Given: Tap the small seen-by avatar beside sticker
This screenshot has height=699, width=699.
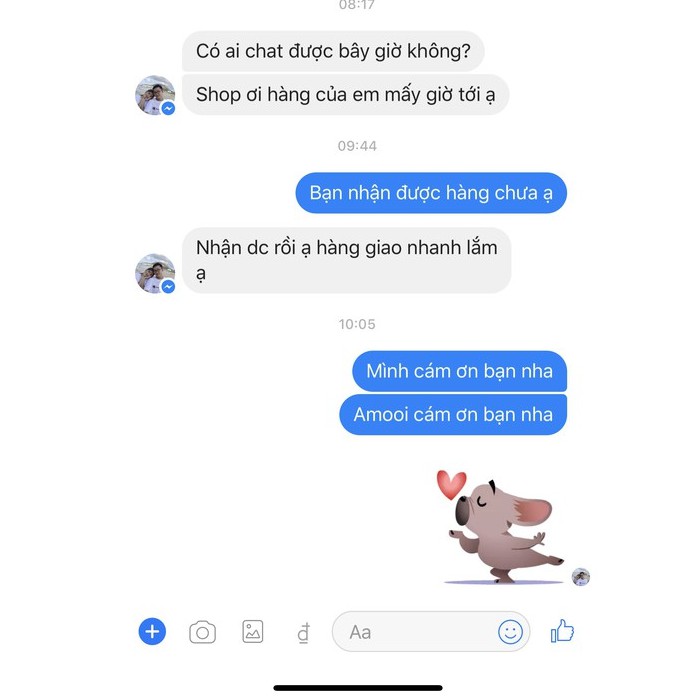Looking at the screenshot, I should coord(581,577).
